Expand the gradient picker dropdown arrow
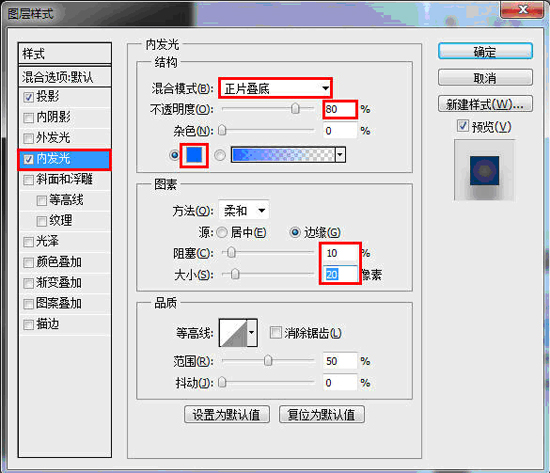Image resolution: width=550 pixels, height=473 pixels. pos(340,155)
